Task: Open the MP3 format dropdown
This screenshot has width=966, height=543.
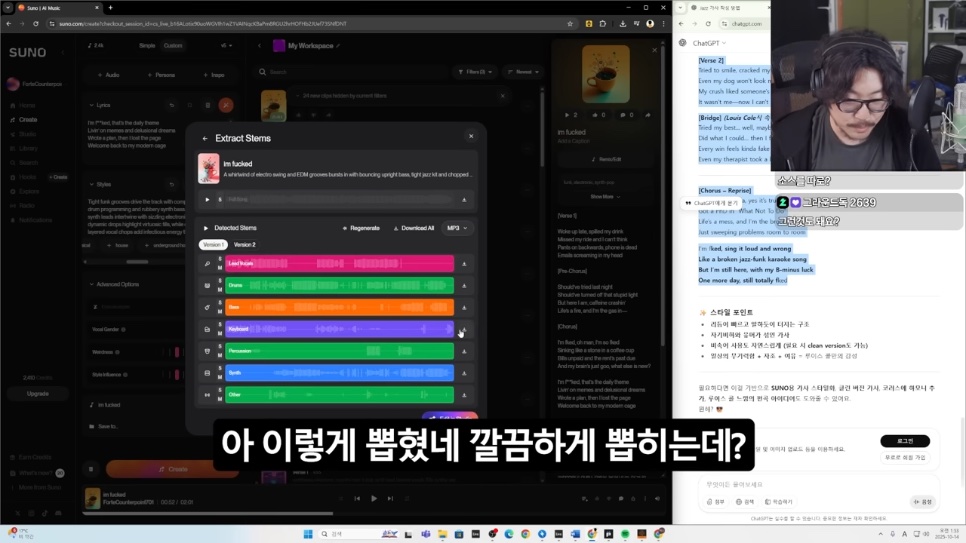Action: [x=457, y=228]
